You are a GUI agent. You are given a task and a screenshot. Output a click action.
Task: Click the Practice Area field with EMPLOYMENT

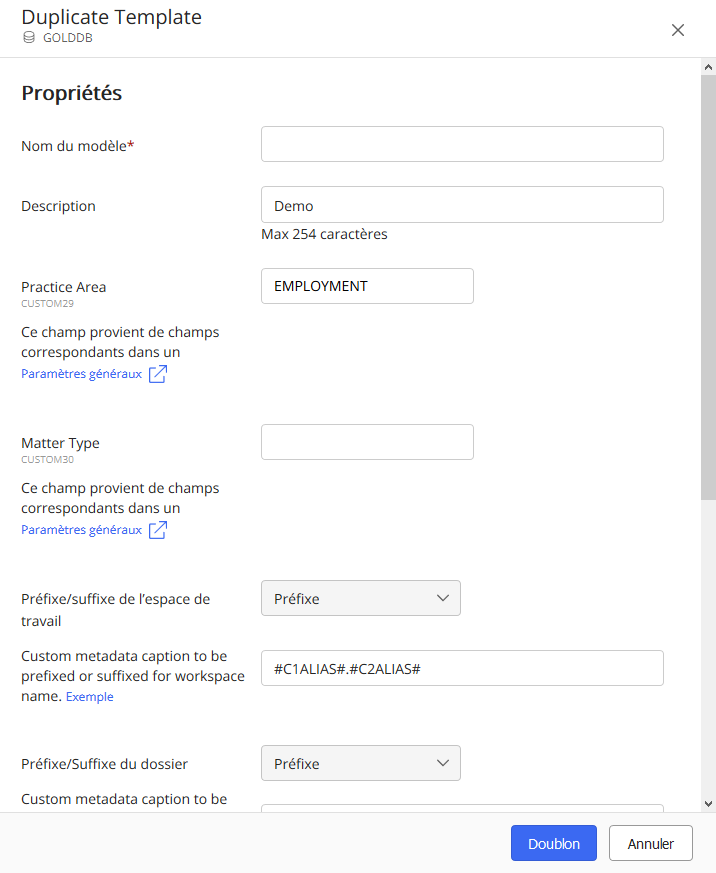pyautogui.click(x=367, y=286)
